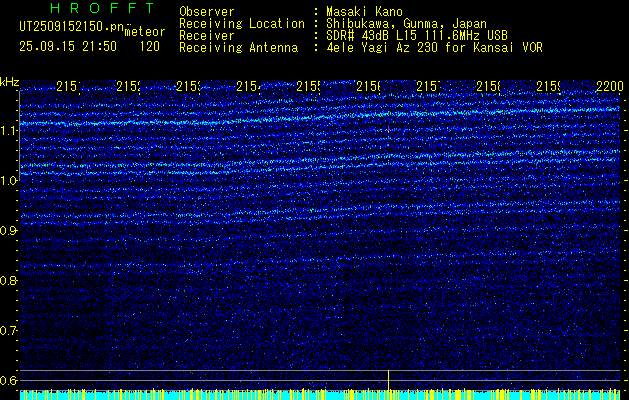Click the 2200 time axis label
This screenshot has width=629, height=400.
coord(610,86)
